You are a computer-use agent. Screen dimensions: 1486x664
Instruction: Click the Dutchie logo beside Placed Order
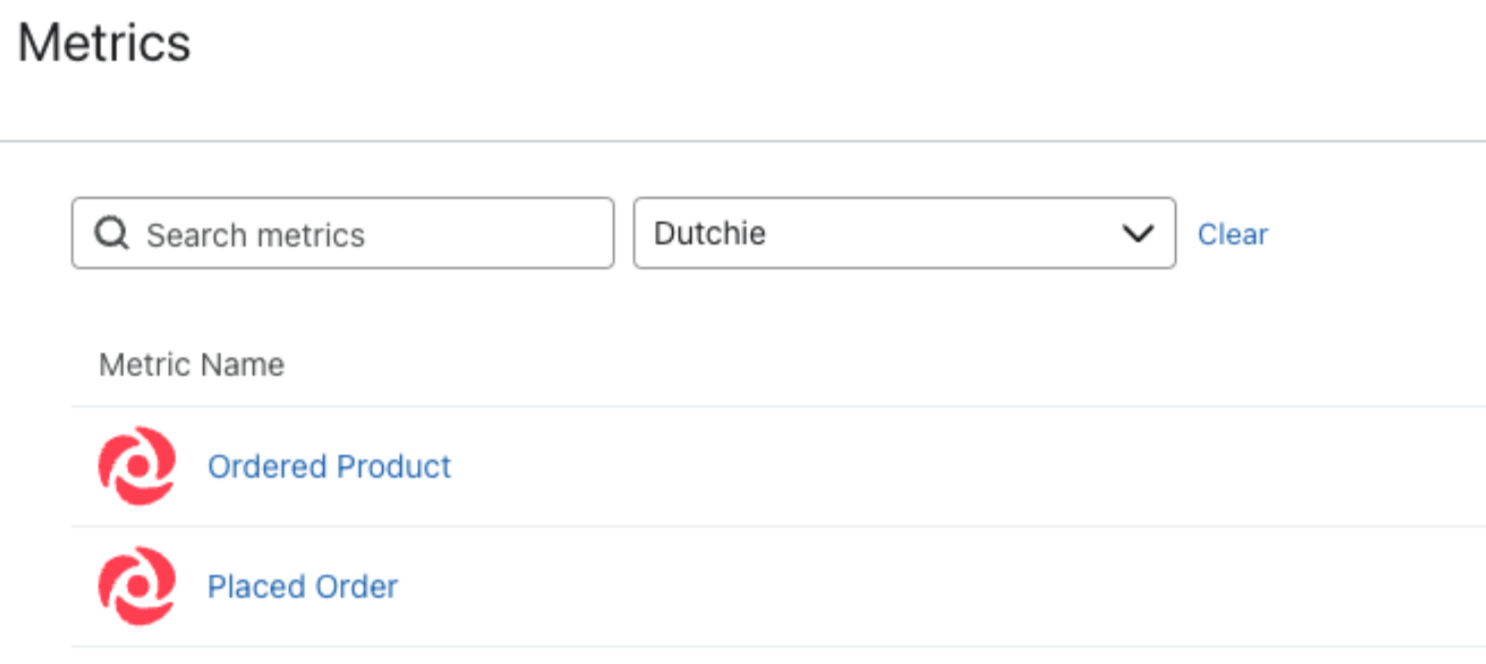tap(137, 586)
